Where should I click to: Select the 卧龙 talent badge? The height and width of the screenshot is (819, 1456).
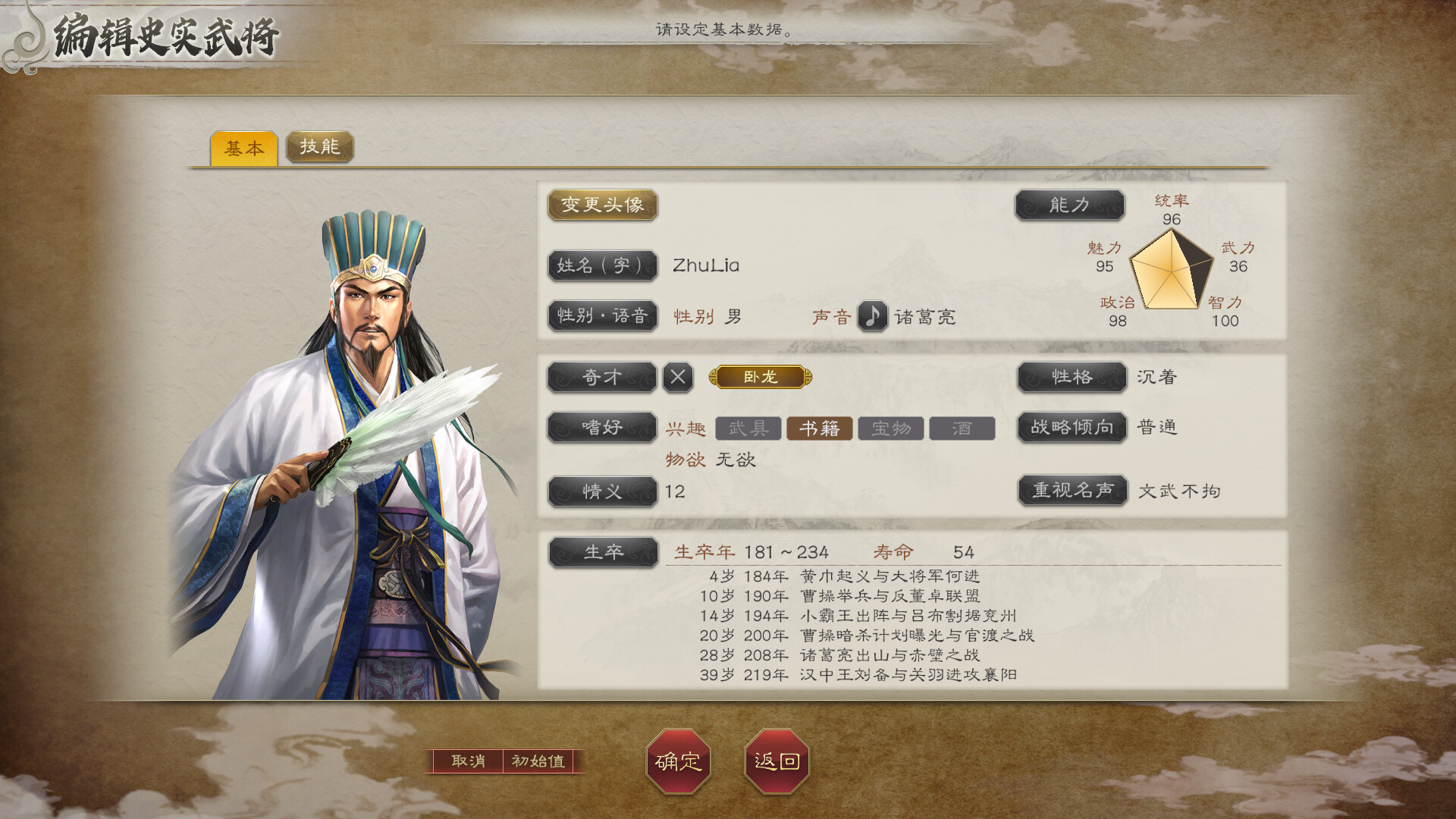[x=760, y=377]
